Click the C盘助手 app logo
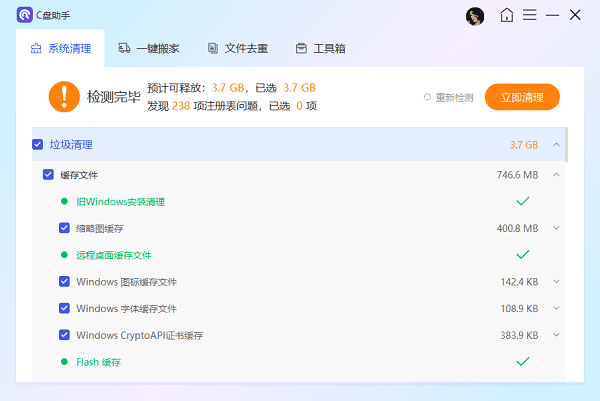 tap(24, 16)
